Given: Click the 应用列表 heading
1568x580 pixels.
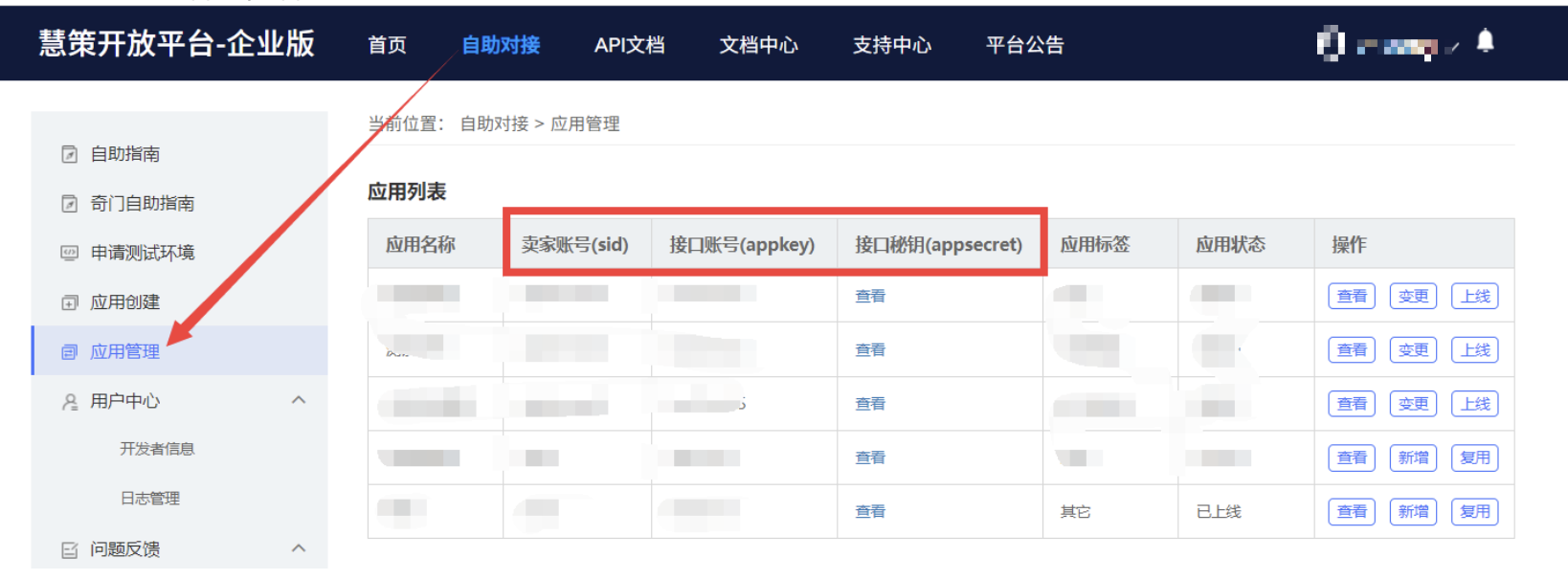Looking at the screenshot, I should [x=407, y=191].
